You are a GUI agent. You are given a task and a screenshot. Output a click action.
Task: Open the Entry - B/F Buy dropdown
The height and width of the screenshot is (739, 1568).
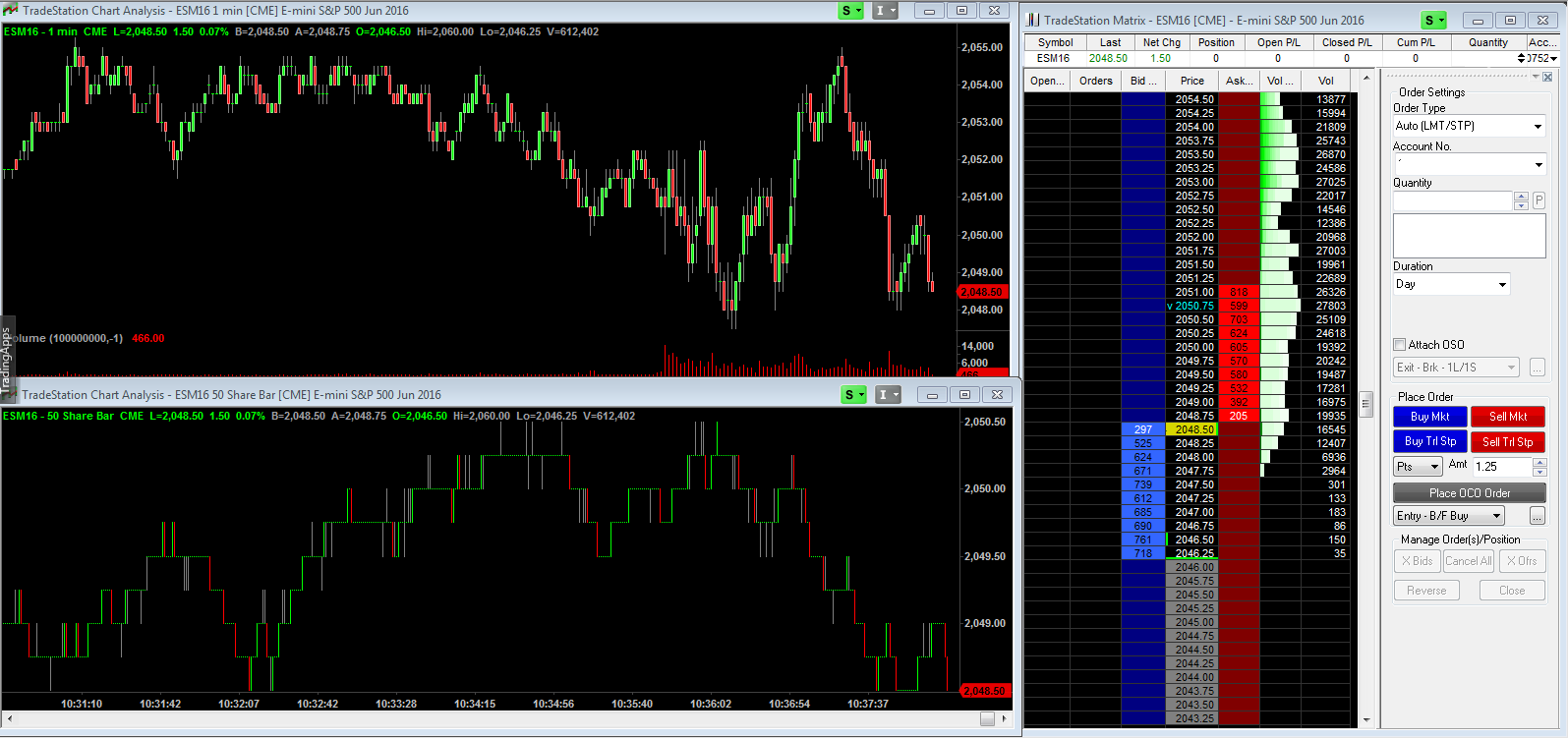(x=1449, y=516)
